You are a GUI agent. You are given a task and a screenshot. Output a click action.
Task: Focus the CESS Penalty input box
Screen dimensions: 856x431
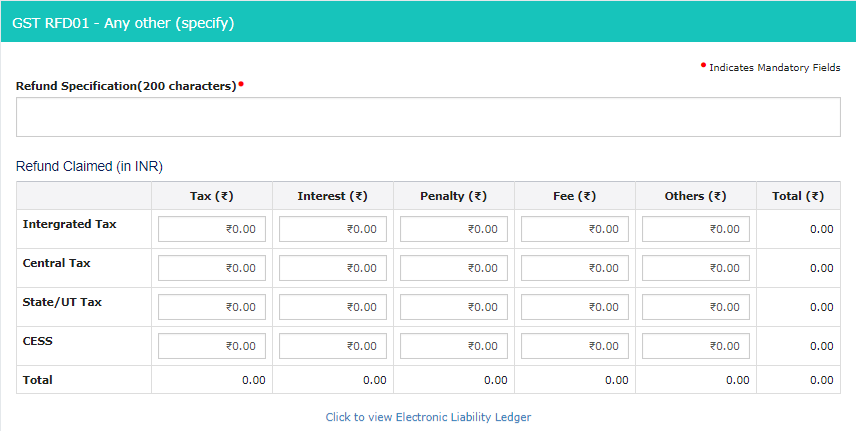coord(454,346)
